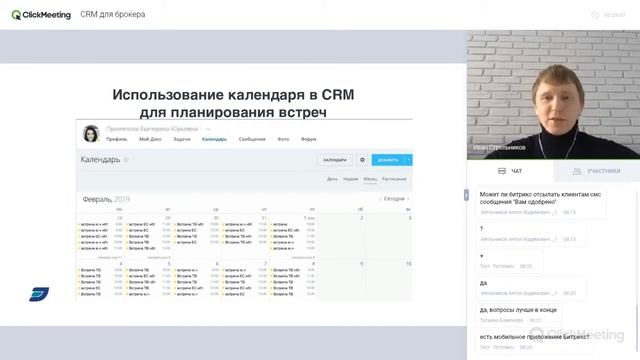Click chat message 'да, вопросы лучше в конце'
The image size is (640, 360).
519,315
